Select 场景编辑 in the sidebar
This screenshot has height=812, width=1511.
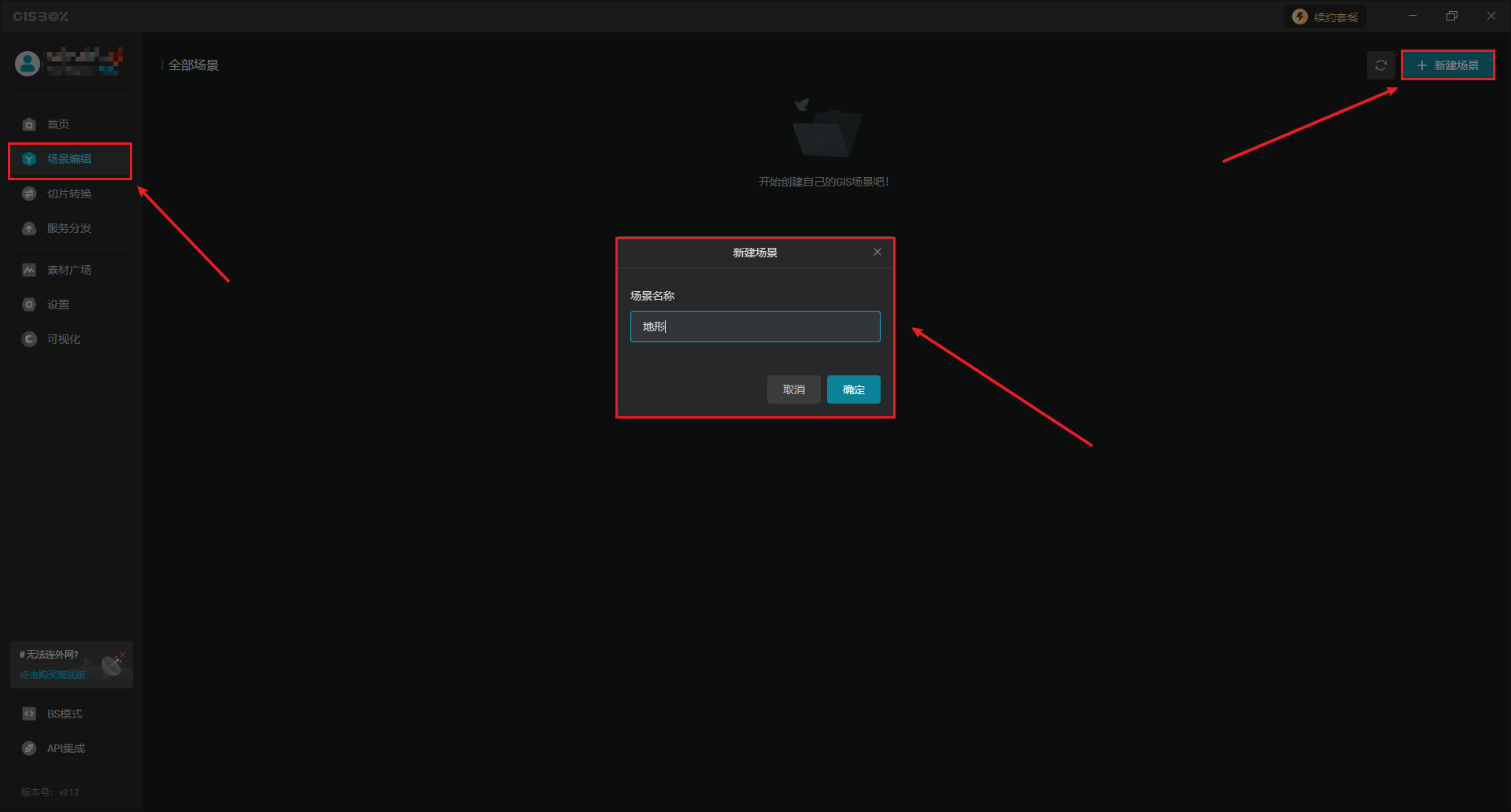[x=68, y=159]
